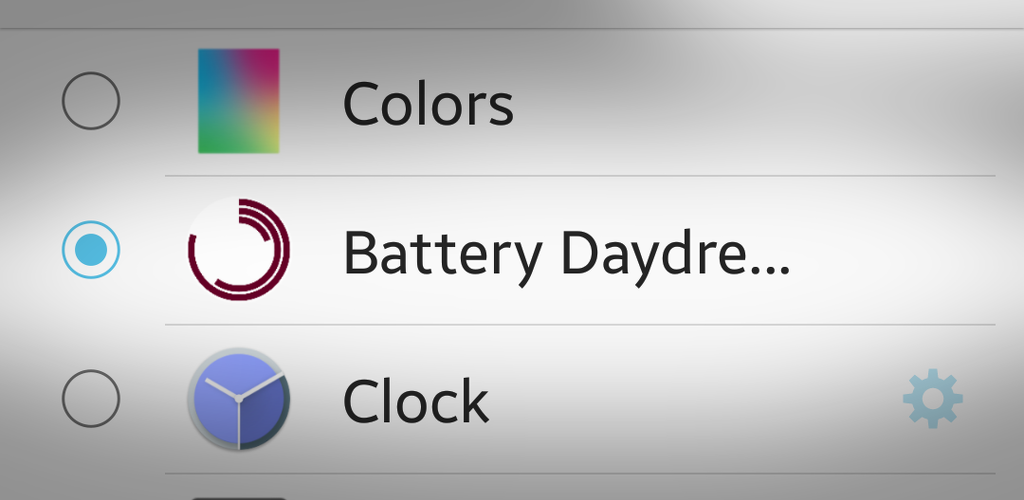Click blank area right of Battery Daydre... text
Viewport: 1024px width, 500px height.
tap(895, 251)
